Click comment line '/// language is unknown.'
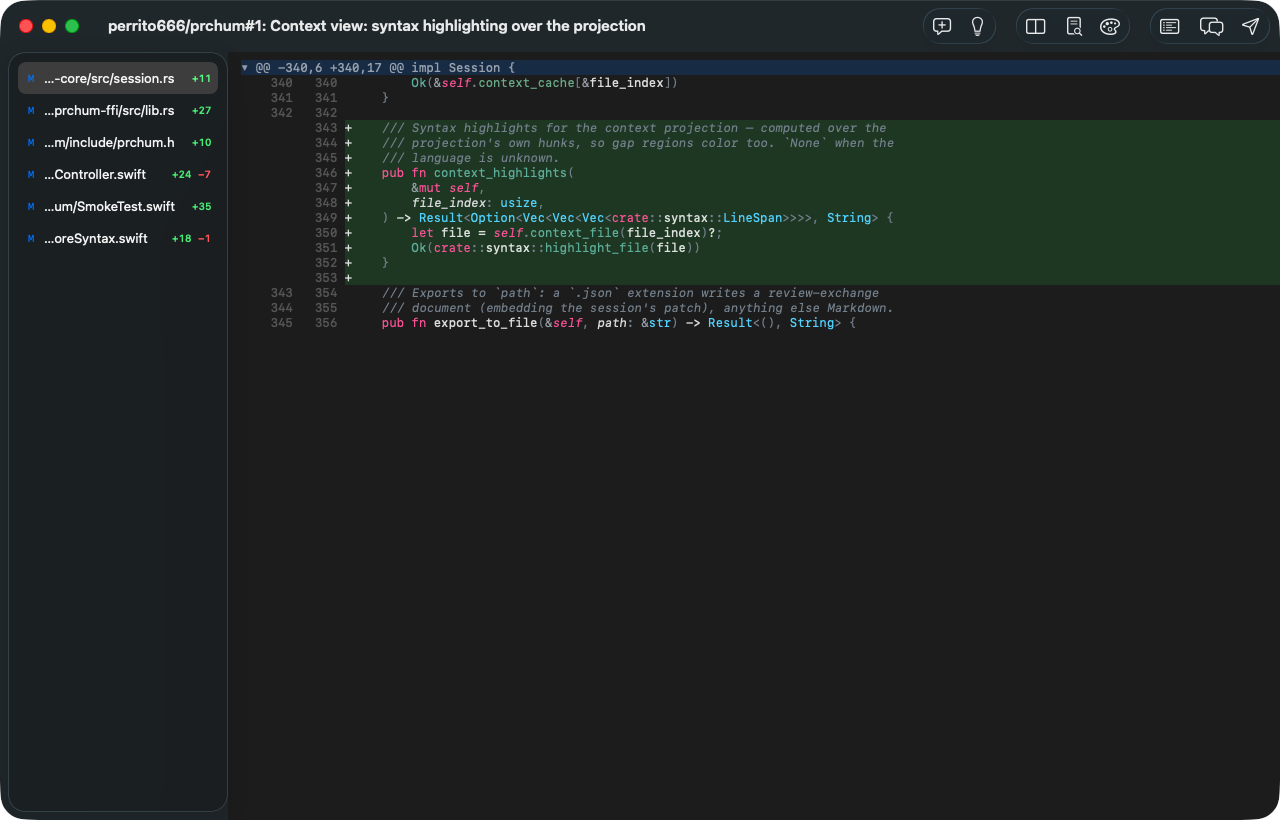This screenshot has width=1280, height=820. (470, 158)
